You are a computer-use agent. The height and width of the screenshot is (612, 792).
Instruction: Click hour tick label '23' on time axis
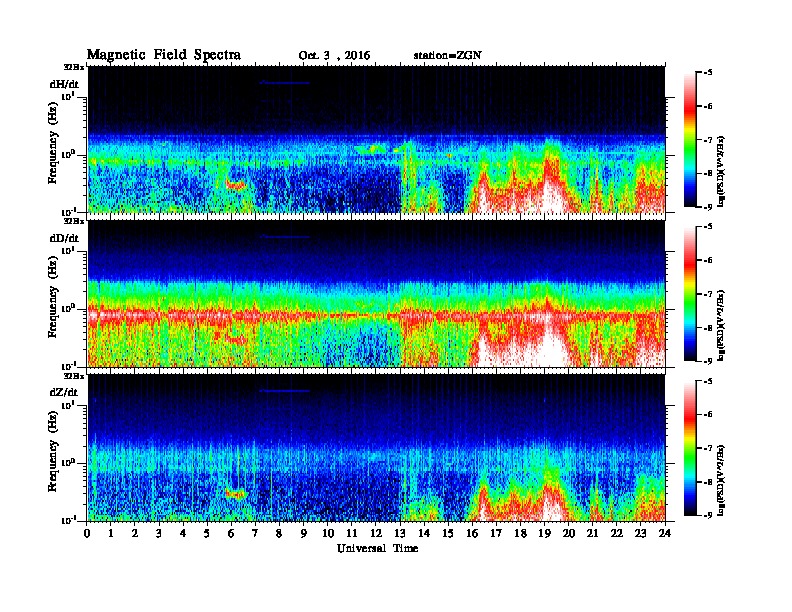tap(641, 533)
